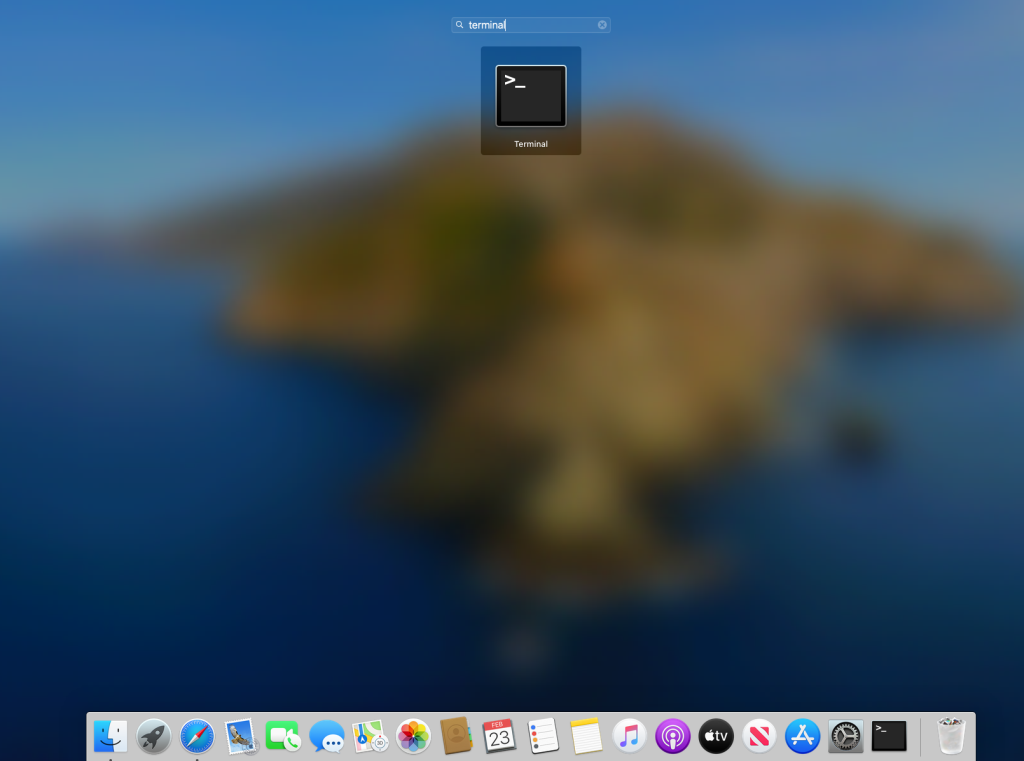This screenshot has width=1024, height=761.
Task: Open Podcasts from the dock
Action: 673,737
